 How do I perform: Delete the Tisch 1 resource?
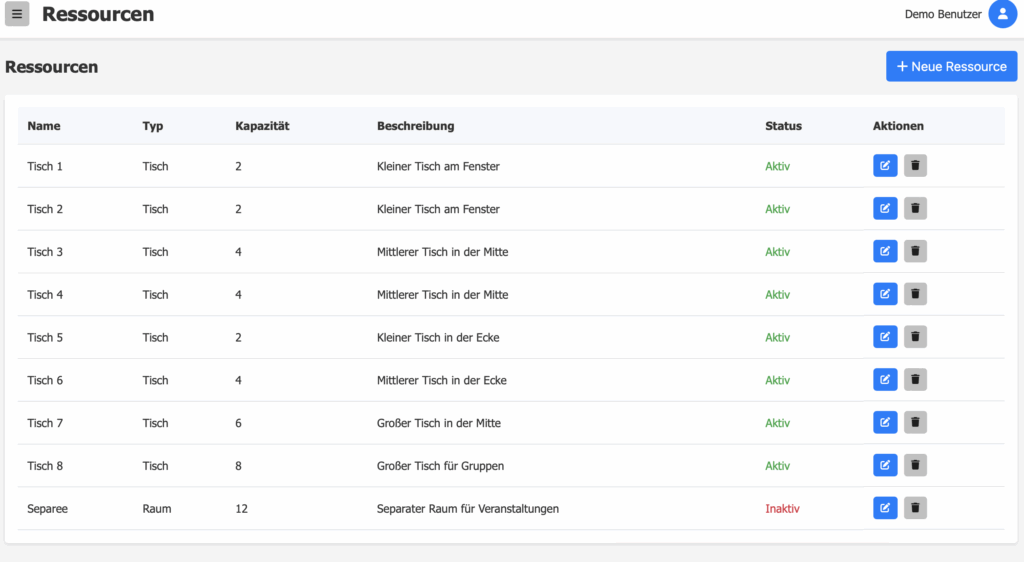point(915,166)
